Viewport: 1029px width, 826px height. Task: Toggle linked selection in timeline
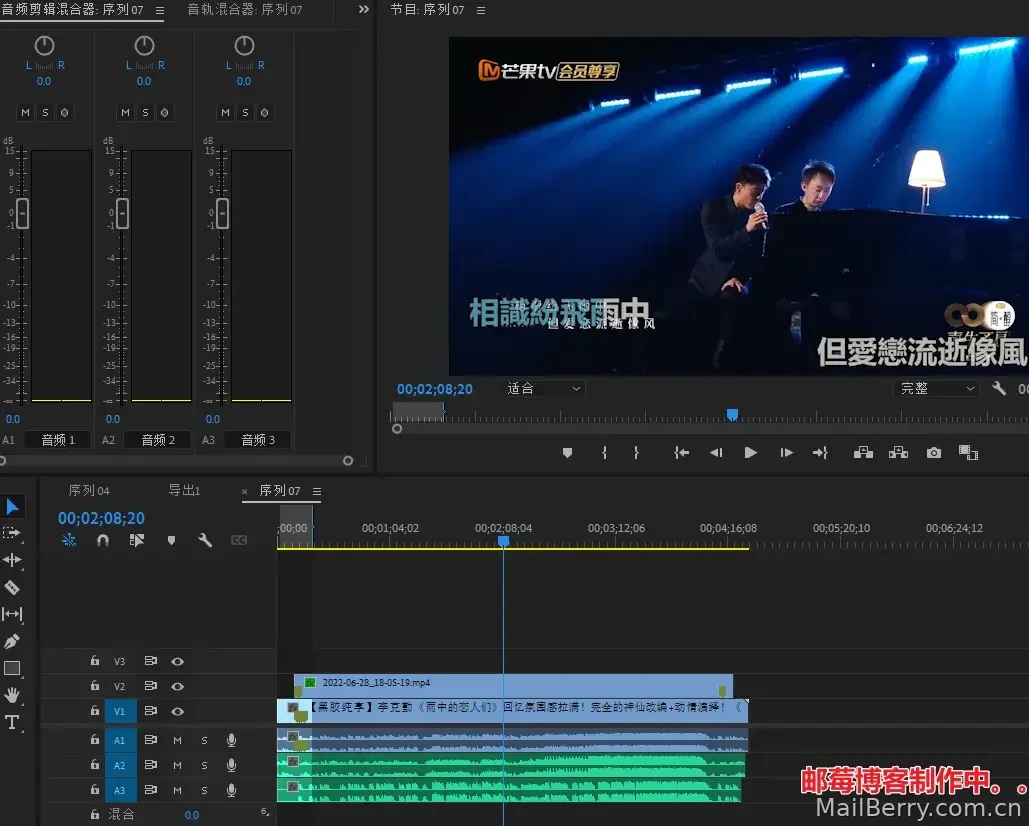tap(136, 540)
